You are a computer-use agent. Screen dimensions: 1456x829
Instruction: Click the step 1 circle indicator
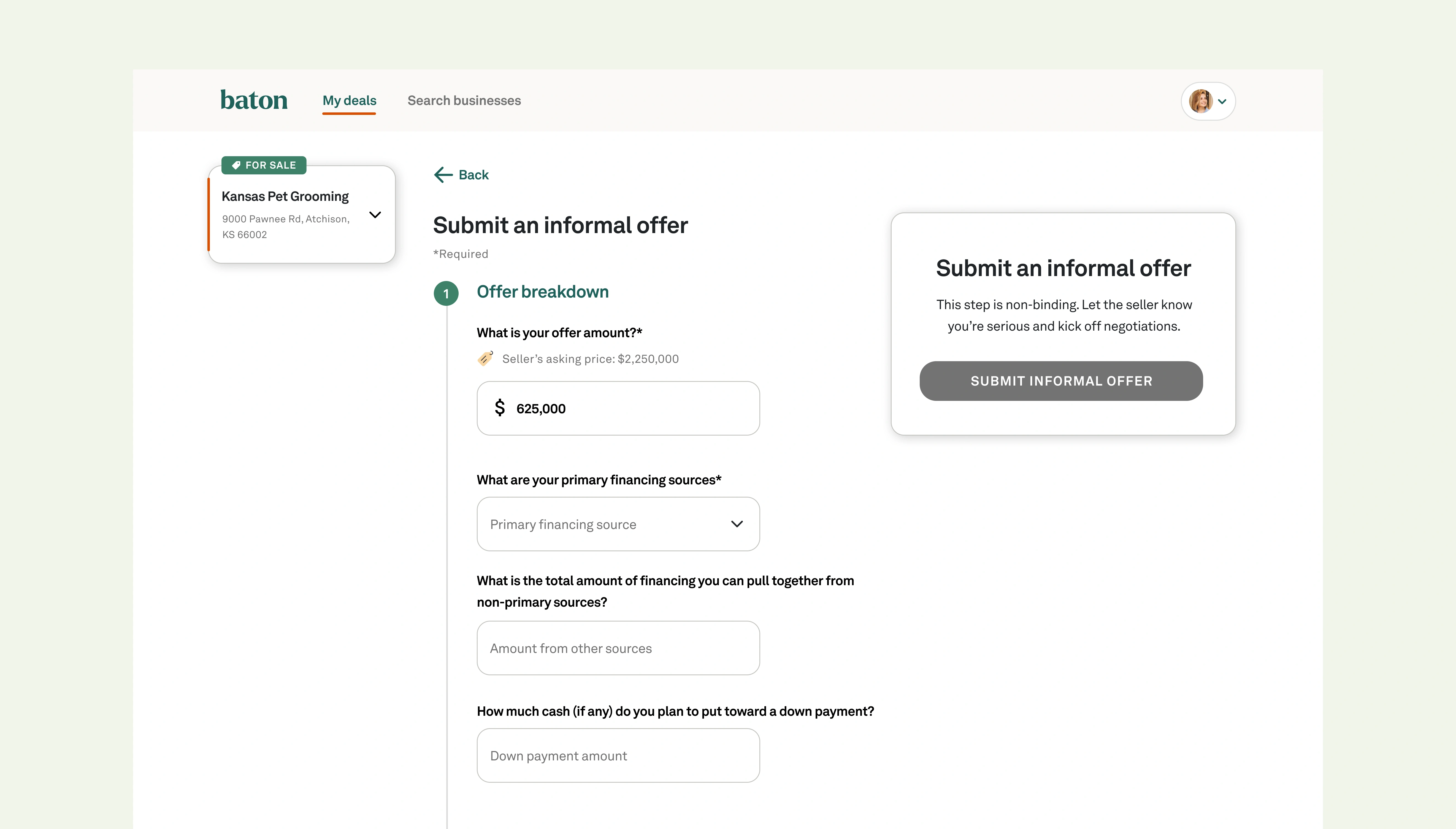446,294
